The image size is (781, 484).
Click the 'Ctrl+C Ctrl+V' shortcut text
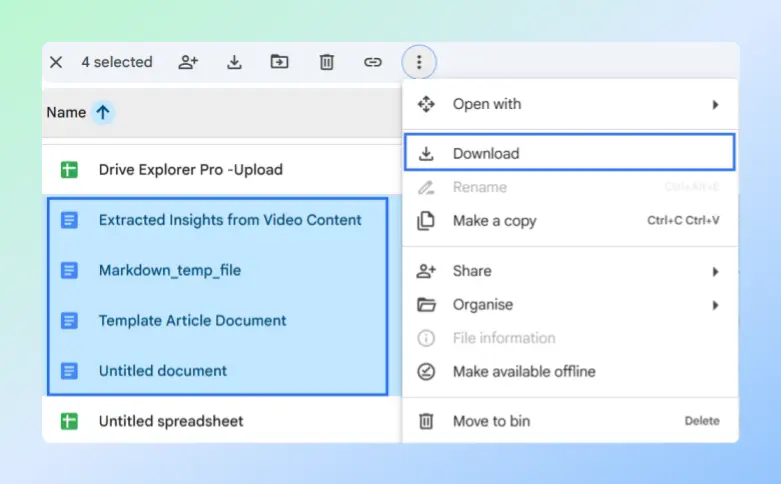tap(683, 220)
